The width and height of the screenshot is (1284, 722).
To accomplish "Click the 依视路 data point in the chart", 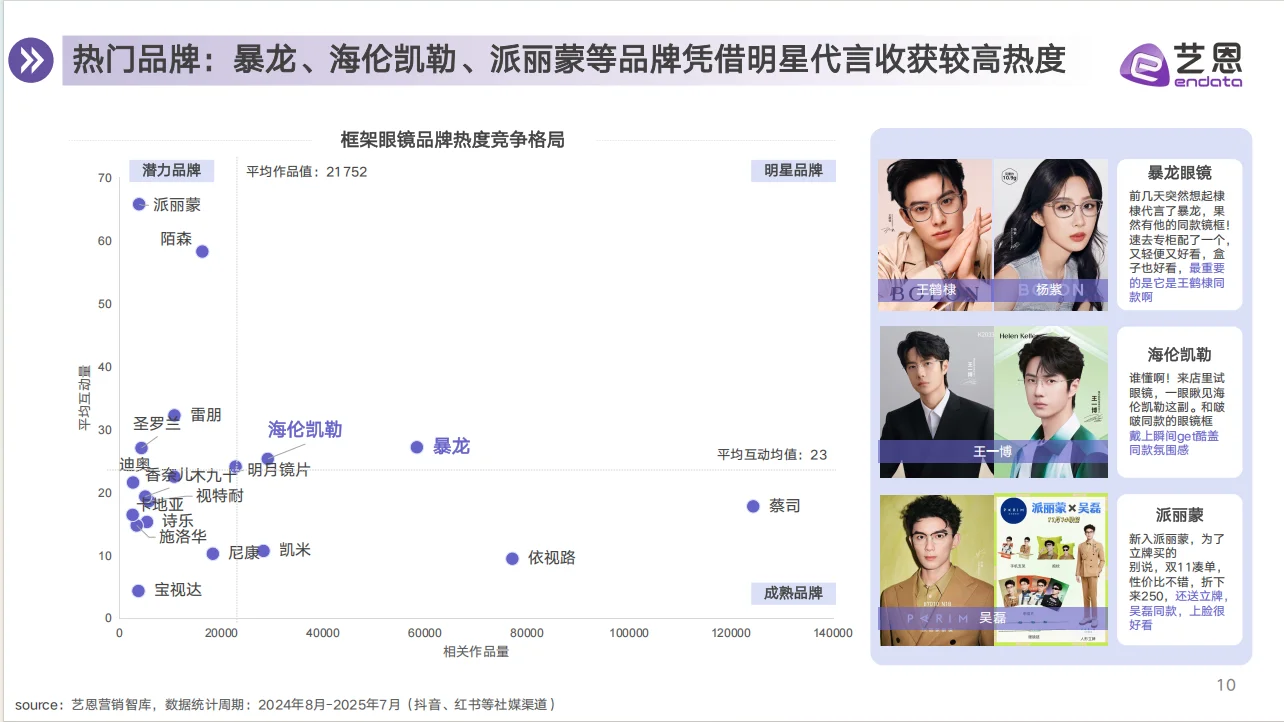I will tap(512, 558).
